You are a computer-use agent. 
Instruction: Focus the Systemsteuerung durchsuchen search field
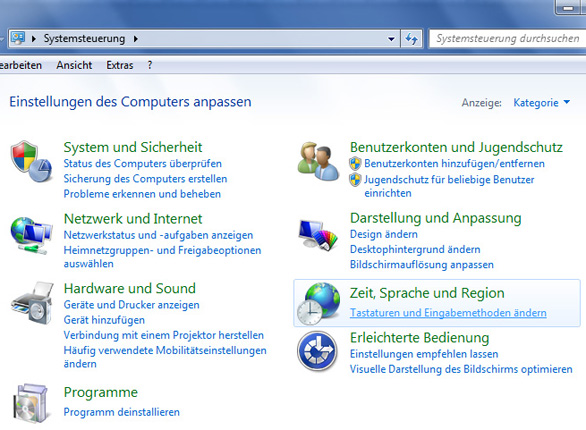coord(507,38)
